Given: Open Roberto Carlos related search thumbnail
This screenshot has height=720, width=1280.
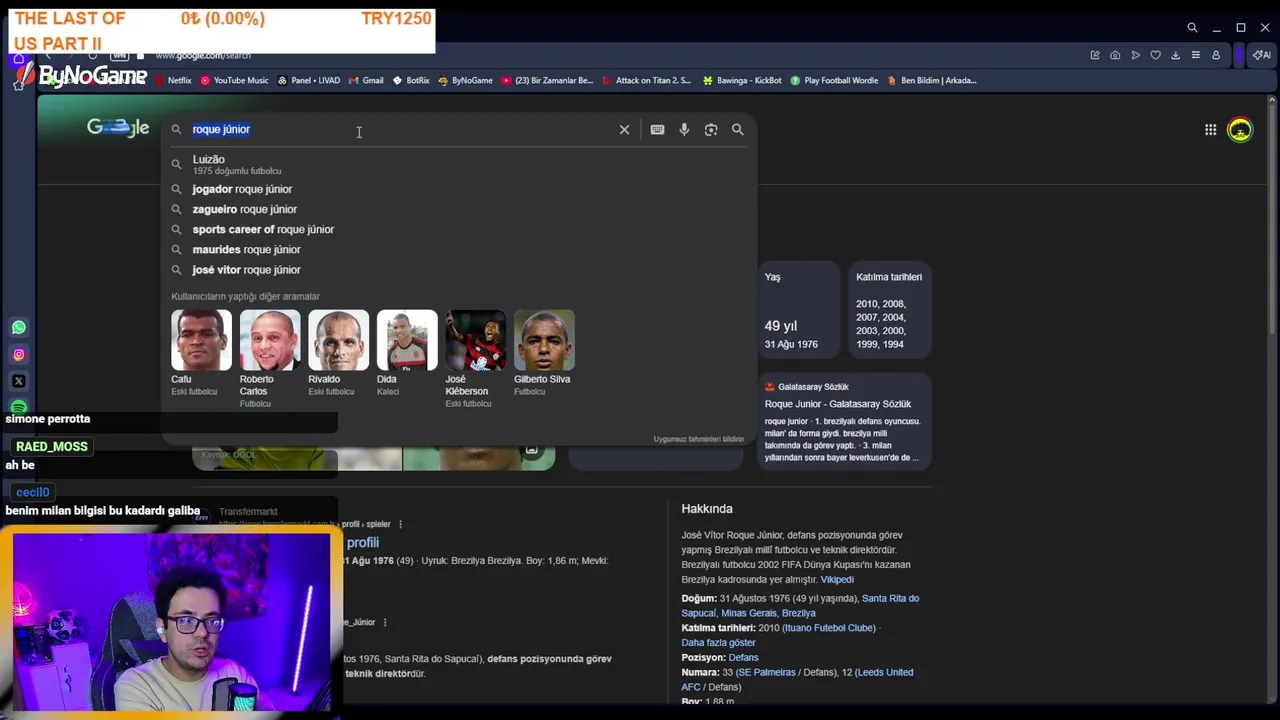Looking at the screenshot, I should tap(270, 341).
